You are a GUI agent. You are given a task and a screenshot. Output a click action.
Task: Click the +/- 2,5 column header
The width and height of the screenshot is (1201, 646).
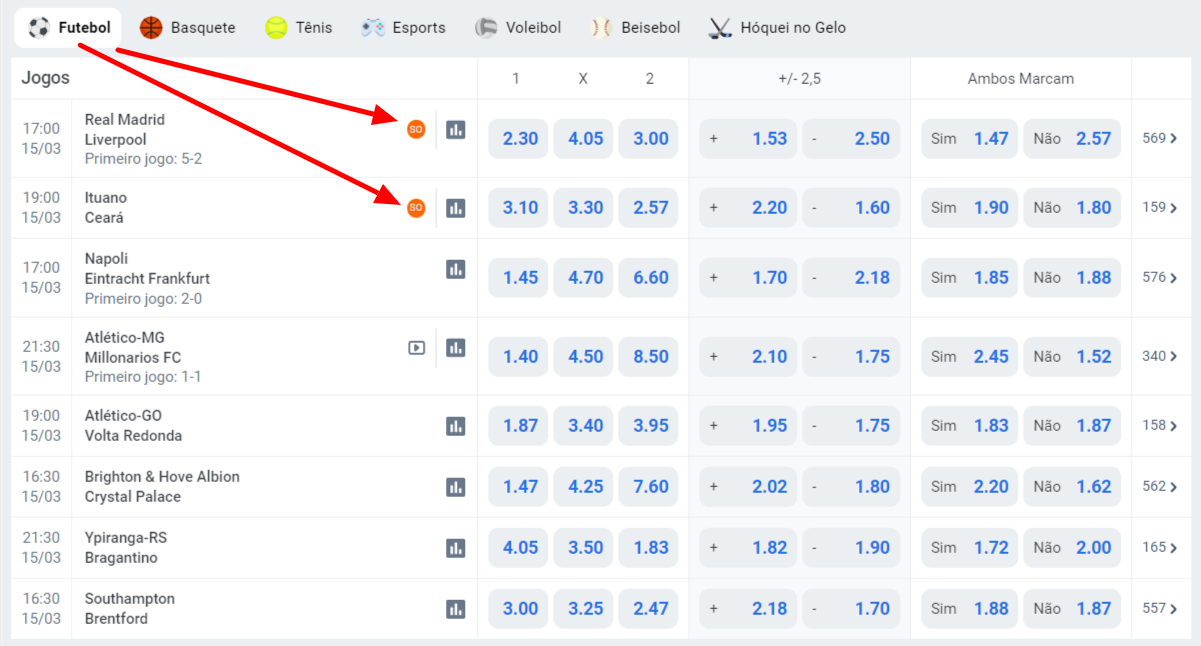pos(799,78)
